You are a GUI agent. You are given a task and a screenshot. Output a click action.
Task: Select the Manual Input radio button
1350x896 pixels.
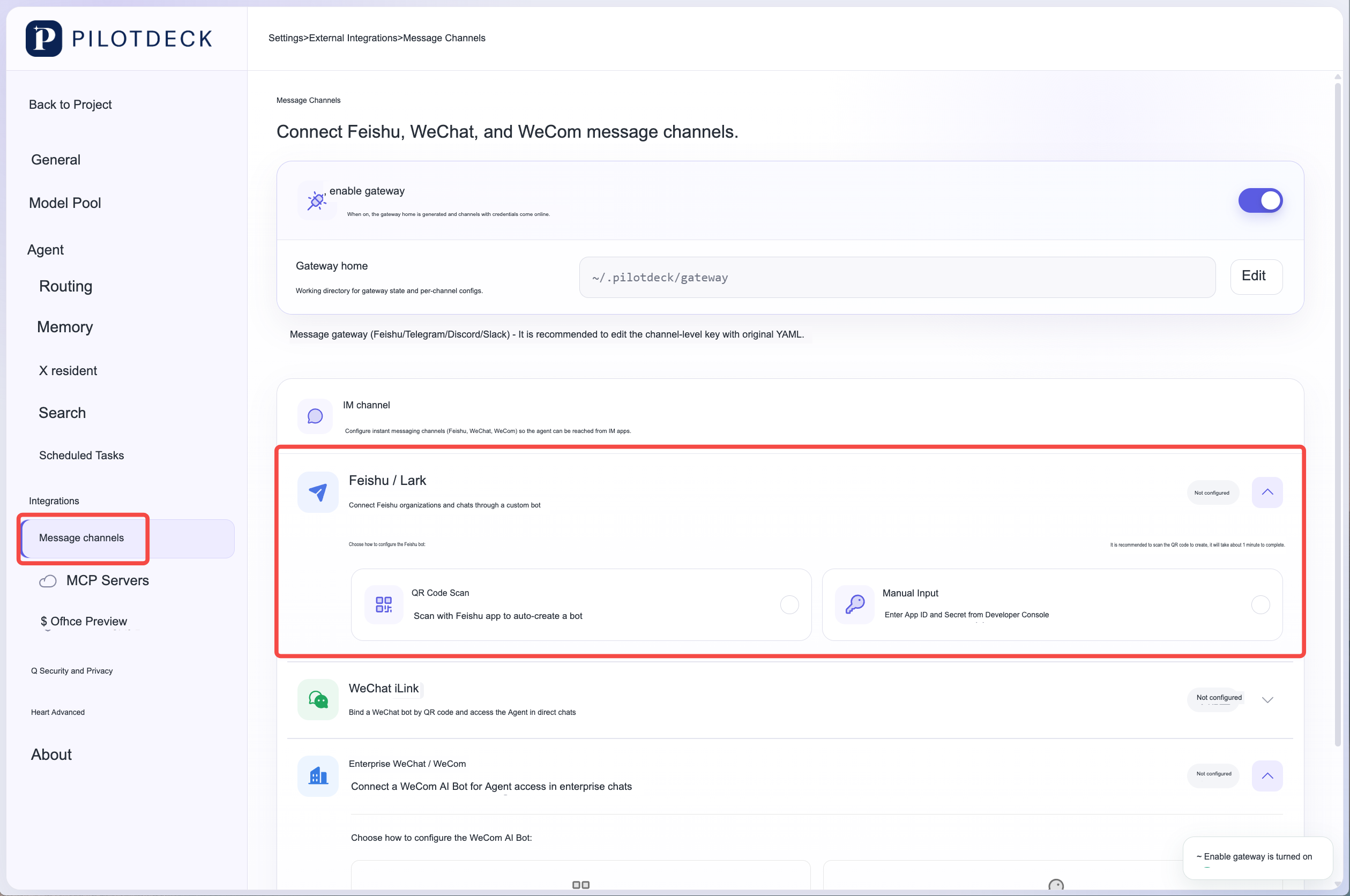coord(1261,604)
